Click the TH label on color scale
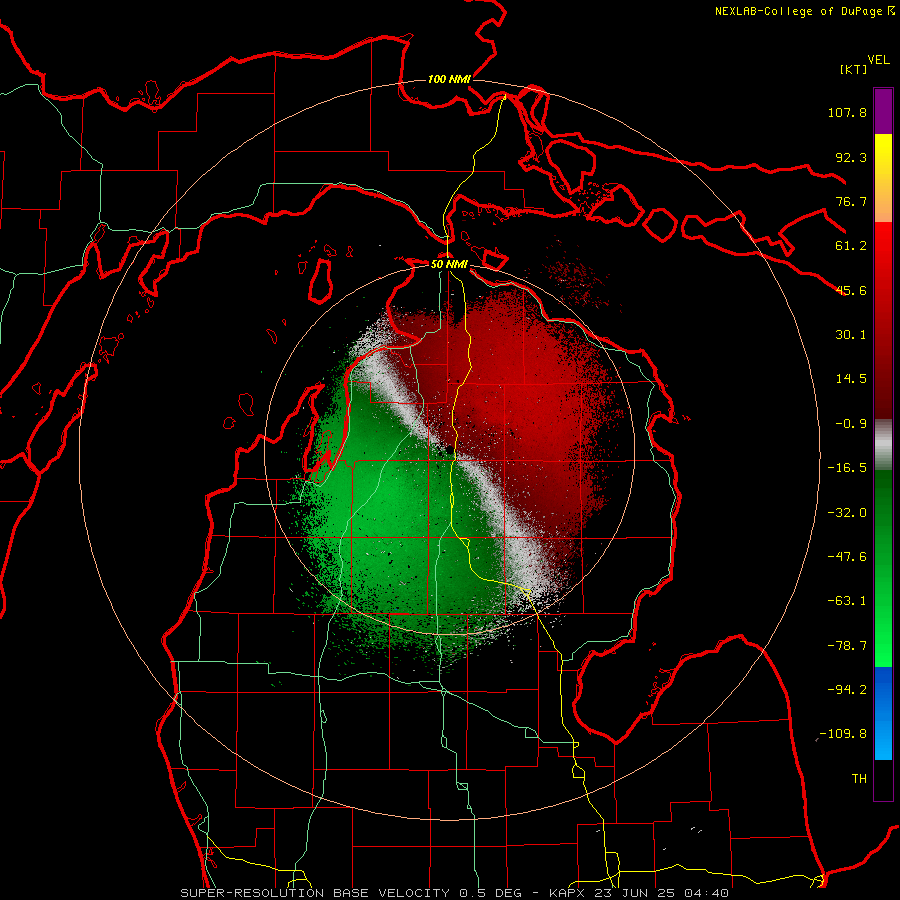Viewport: 900px width, 900px height. tap(859, 779)
